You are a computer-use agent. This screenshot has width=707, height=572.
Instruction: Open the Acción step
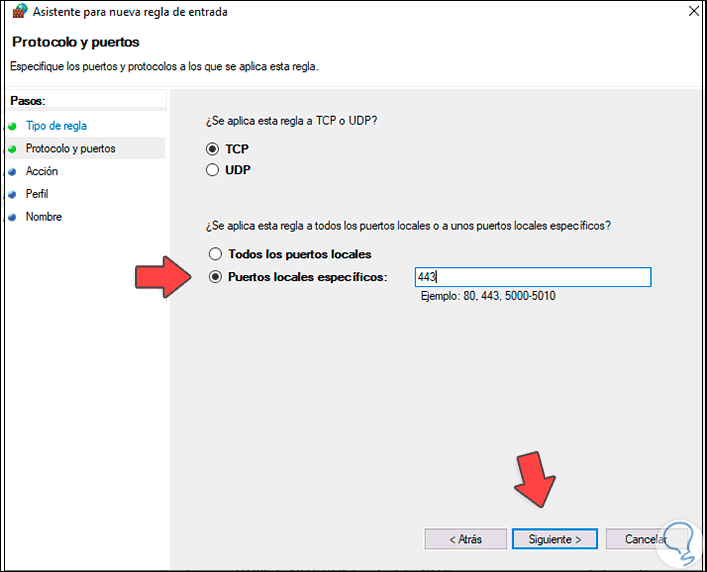[42, 172]
